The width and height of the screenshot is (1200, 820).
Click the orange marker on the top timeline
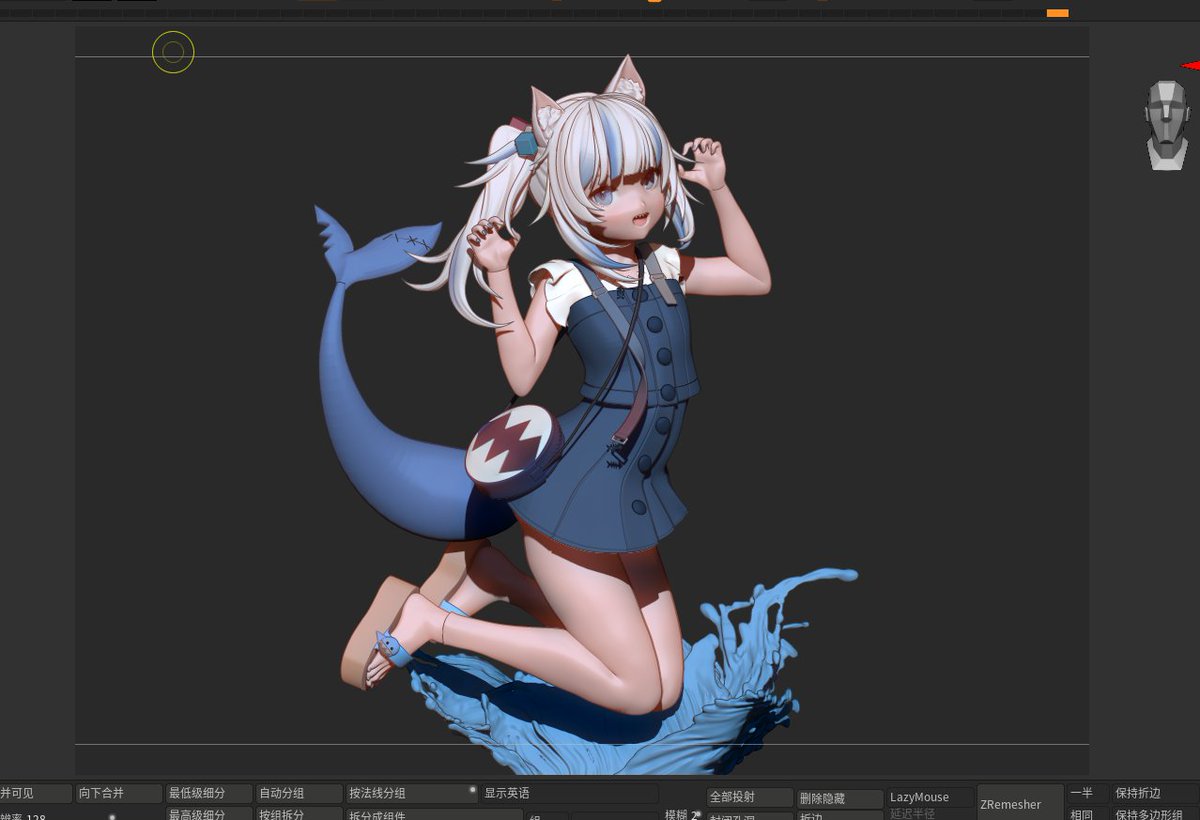pos(1057,13)
